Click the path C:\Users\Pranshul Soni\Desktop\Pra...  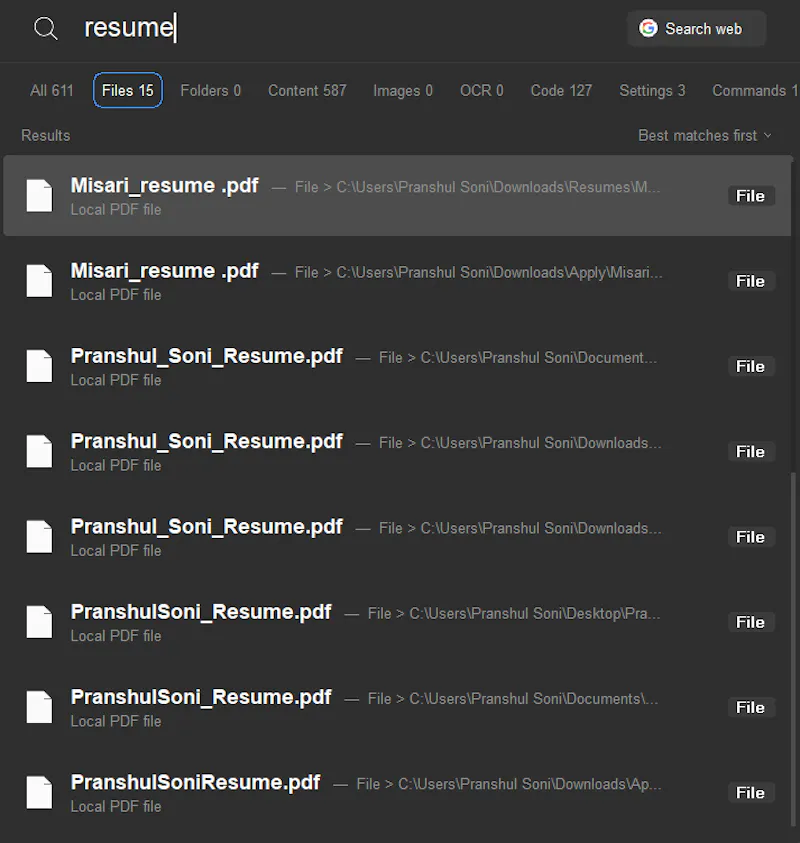point(535,613)
